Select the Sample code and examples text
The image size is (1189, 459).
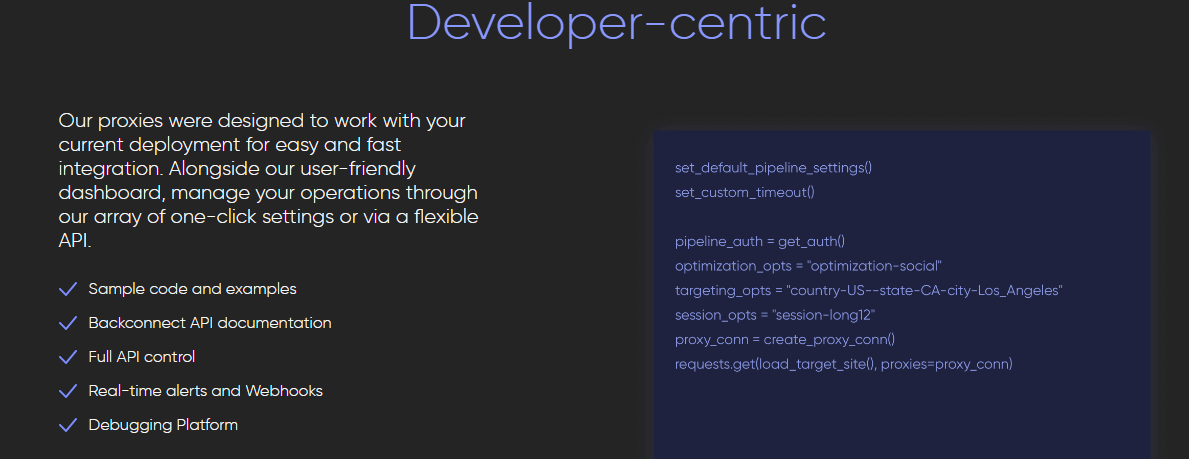[x=192, y=289]
